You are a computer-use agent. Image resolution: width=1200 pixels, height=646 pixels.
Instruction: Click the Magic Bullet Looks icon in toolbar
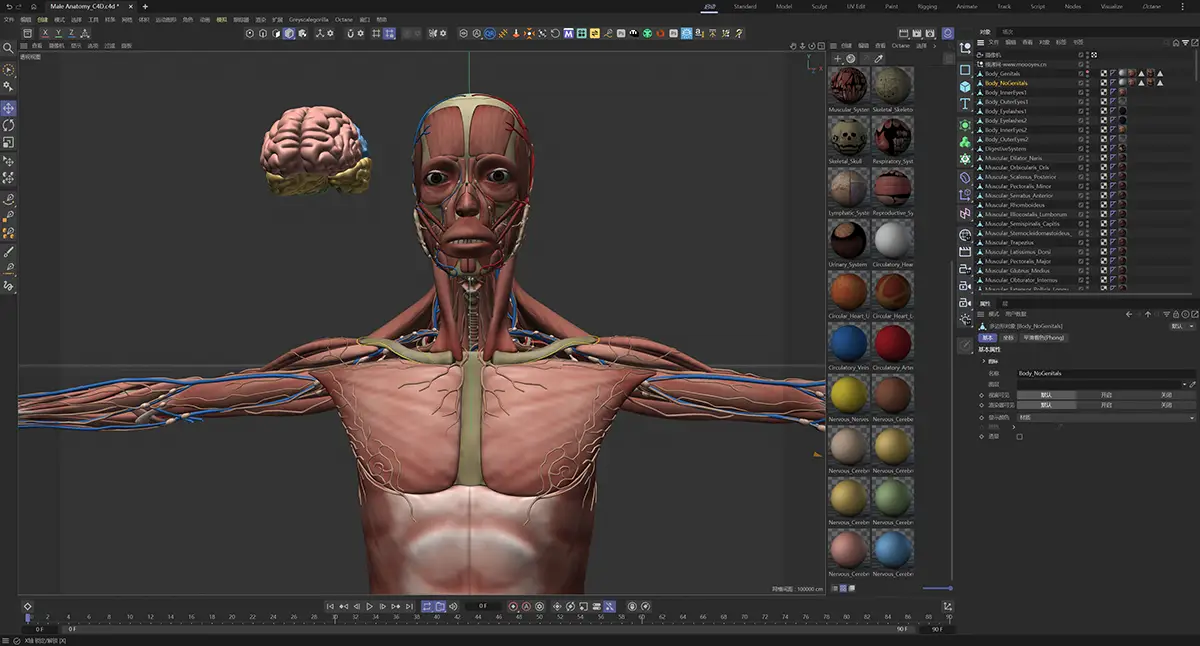pyautogui.click(x=567, y=33)
